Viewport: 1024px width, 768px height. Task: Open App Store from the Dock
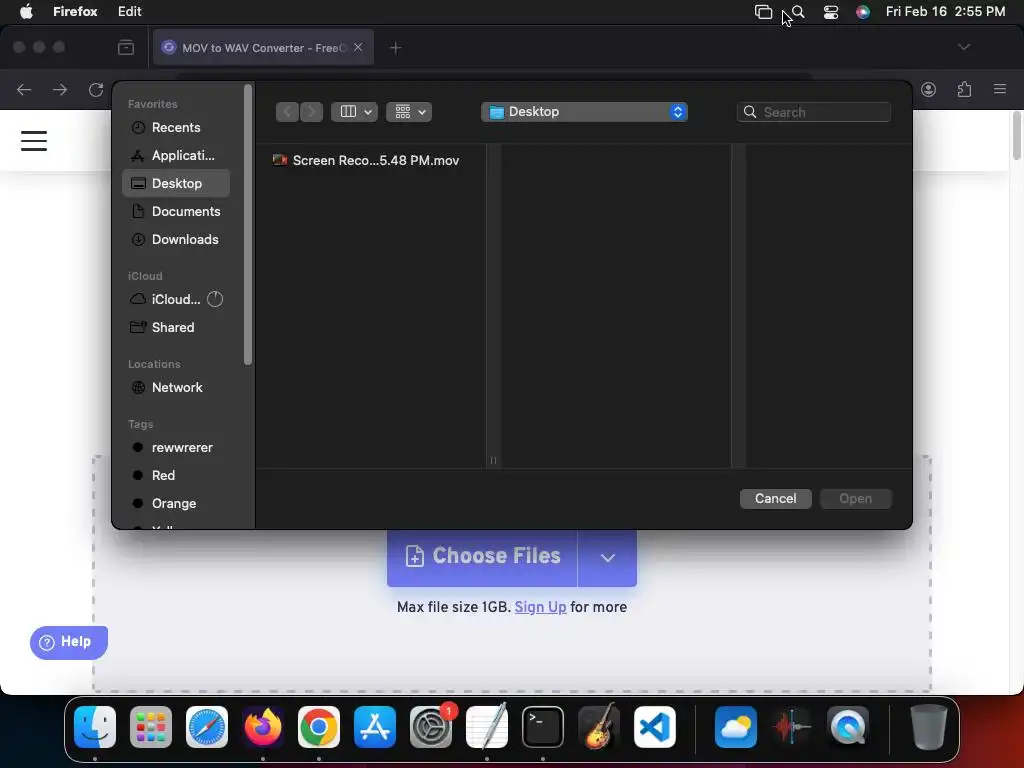375,727
